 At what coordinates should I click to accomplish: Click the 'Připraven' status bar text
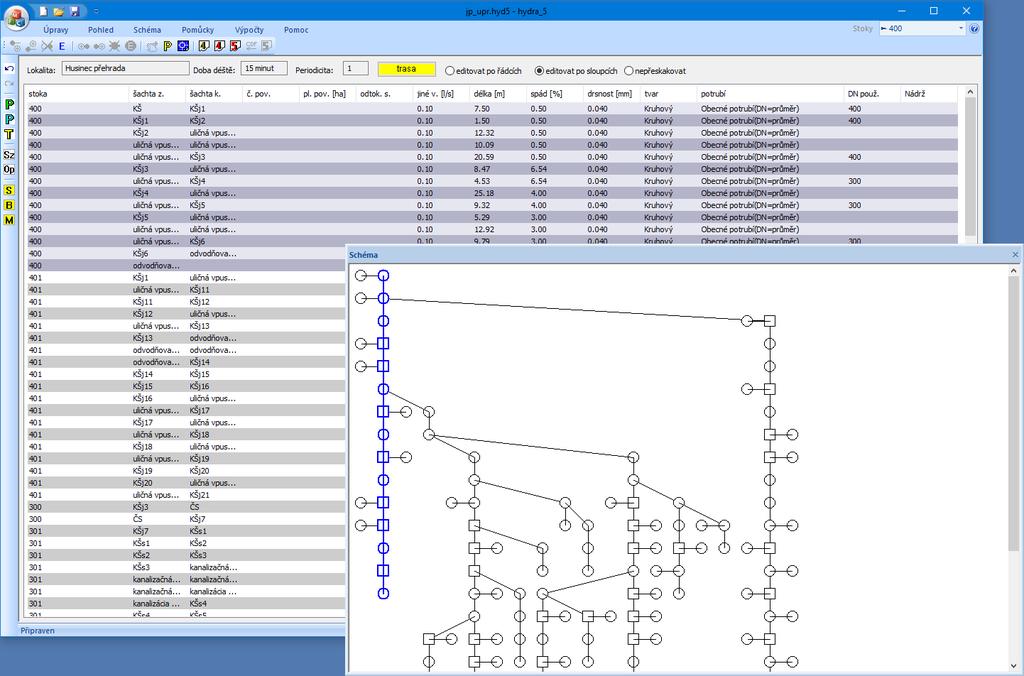click(x=38, y=631)
